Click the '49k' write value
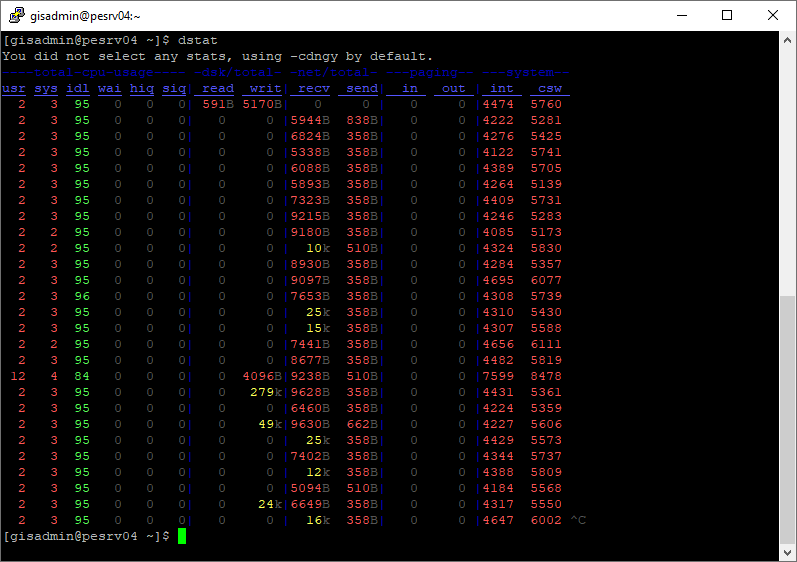The image size is (797, 562). (270, 424)
